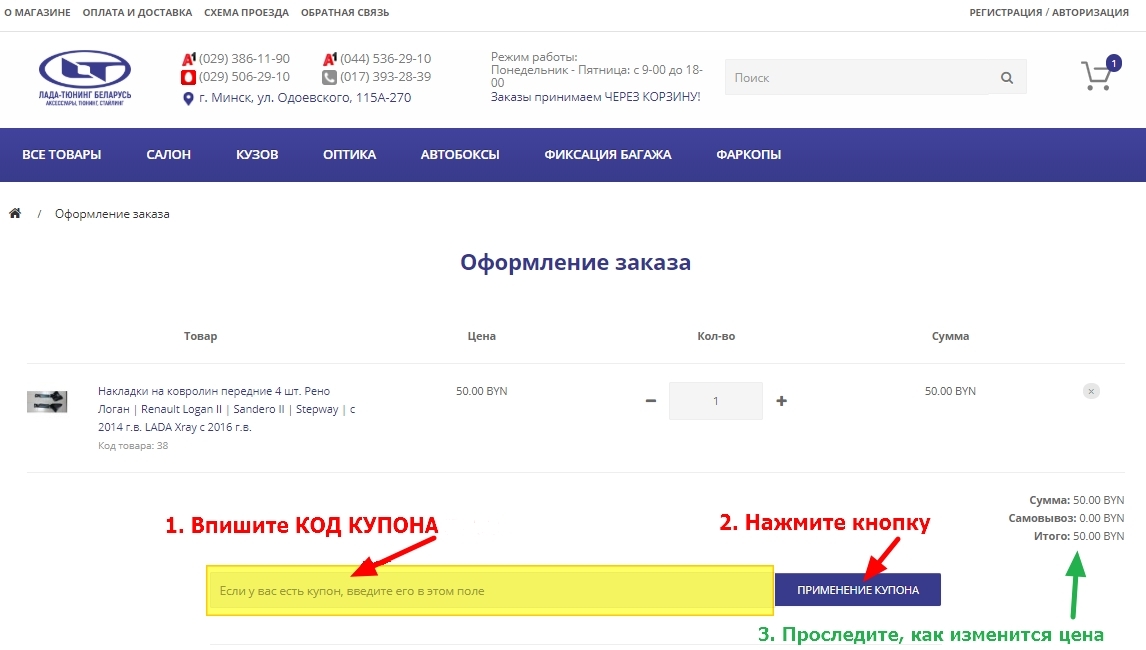Click the quantity number field
The image size is (1146, 650).
point(715,401)
